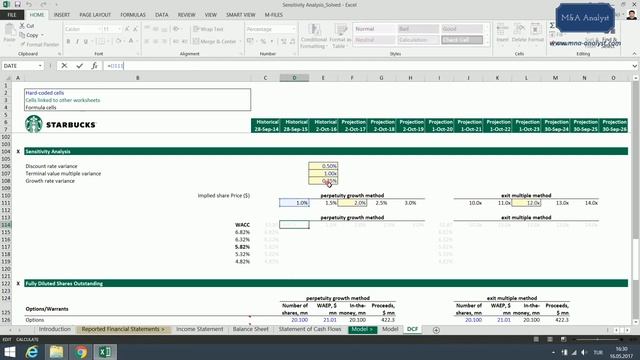Apply the Good cell style
Image resolution: width=640 pixels, height=360 pixels.
pos(462,29)
